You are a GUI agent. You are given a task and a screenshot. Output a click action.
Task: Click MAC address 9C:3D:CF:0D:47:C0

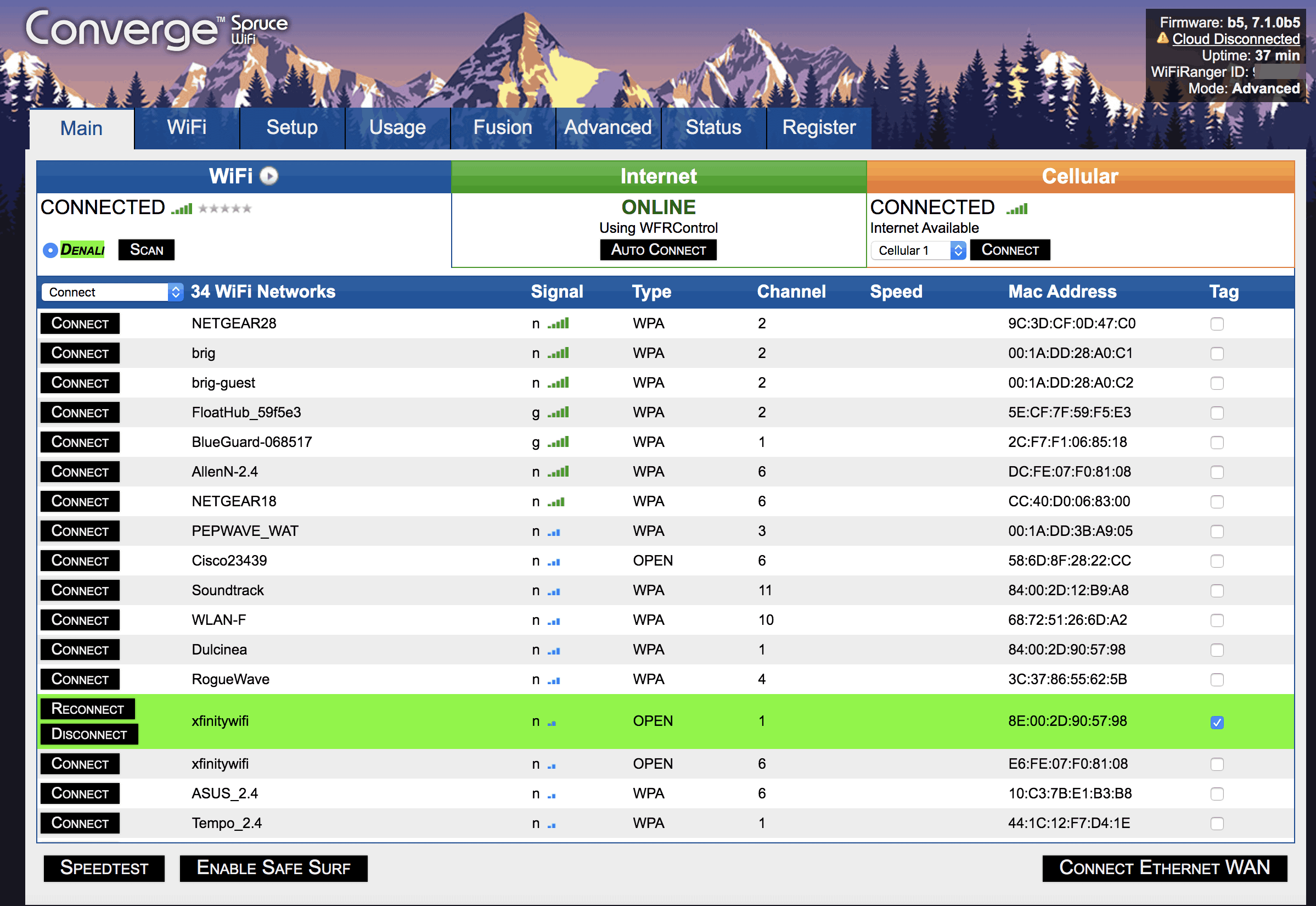pos(1072,323)
